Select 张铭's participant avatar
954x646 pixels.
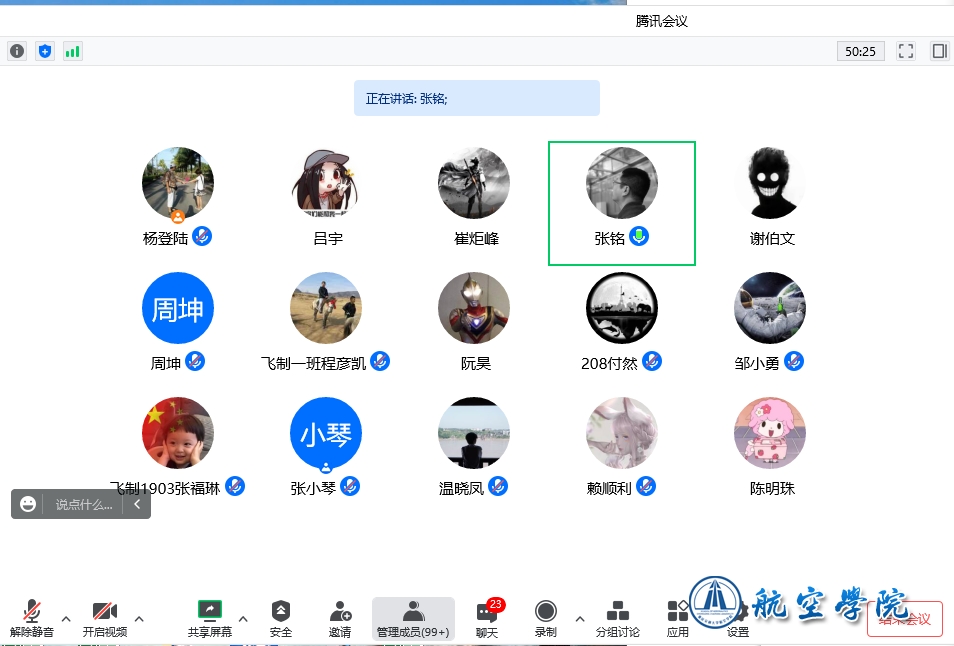621,184
